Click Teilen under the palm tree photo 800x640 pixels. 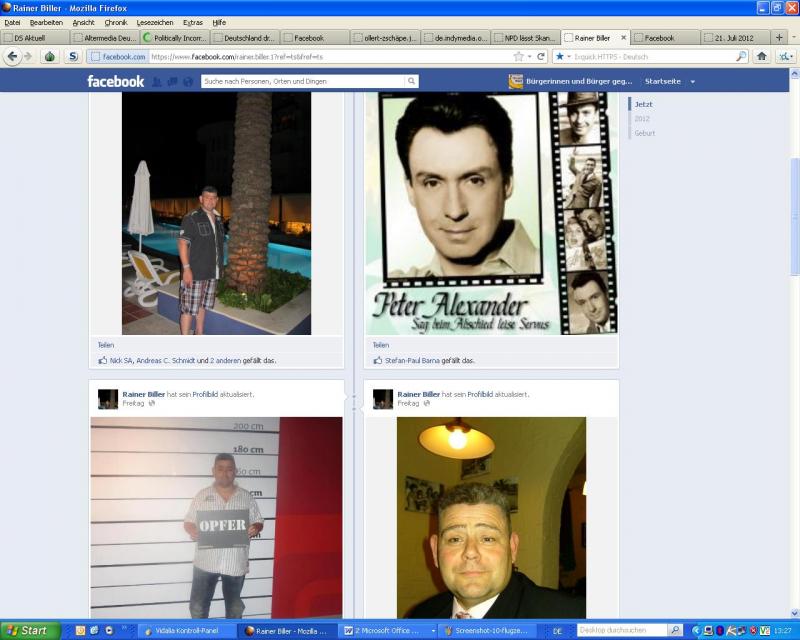tap(106, 345)
